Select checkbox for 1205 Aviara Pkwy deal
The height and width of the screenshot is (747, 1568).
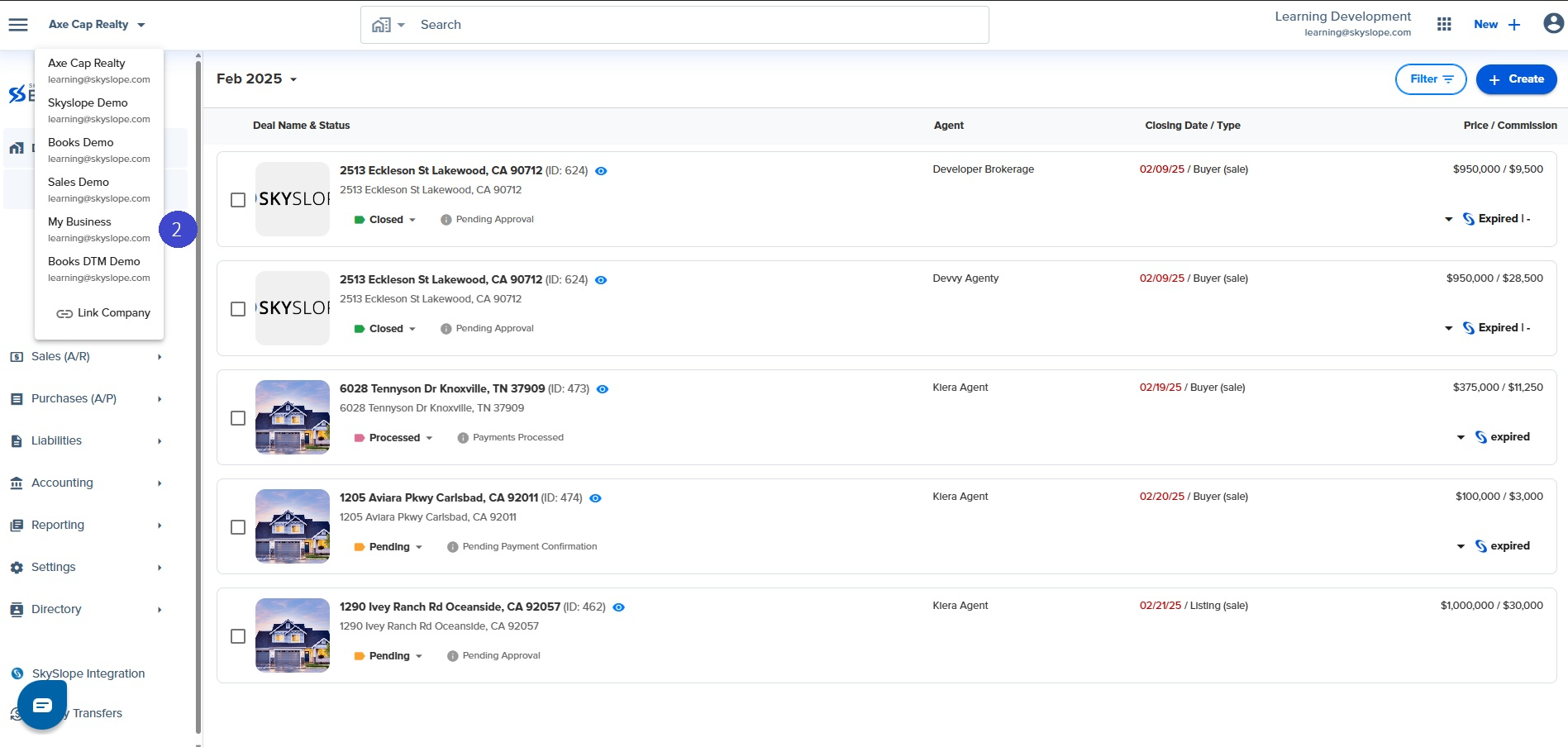(x=238, y=527)
